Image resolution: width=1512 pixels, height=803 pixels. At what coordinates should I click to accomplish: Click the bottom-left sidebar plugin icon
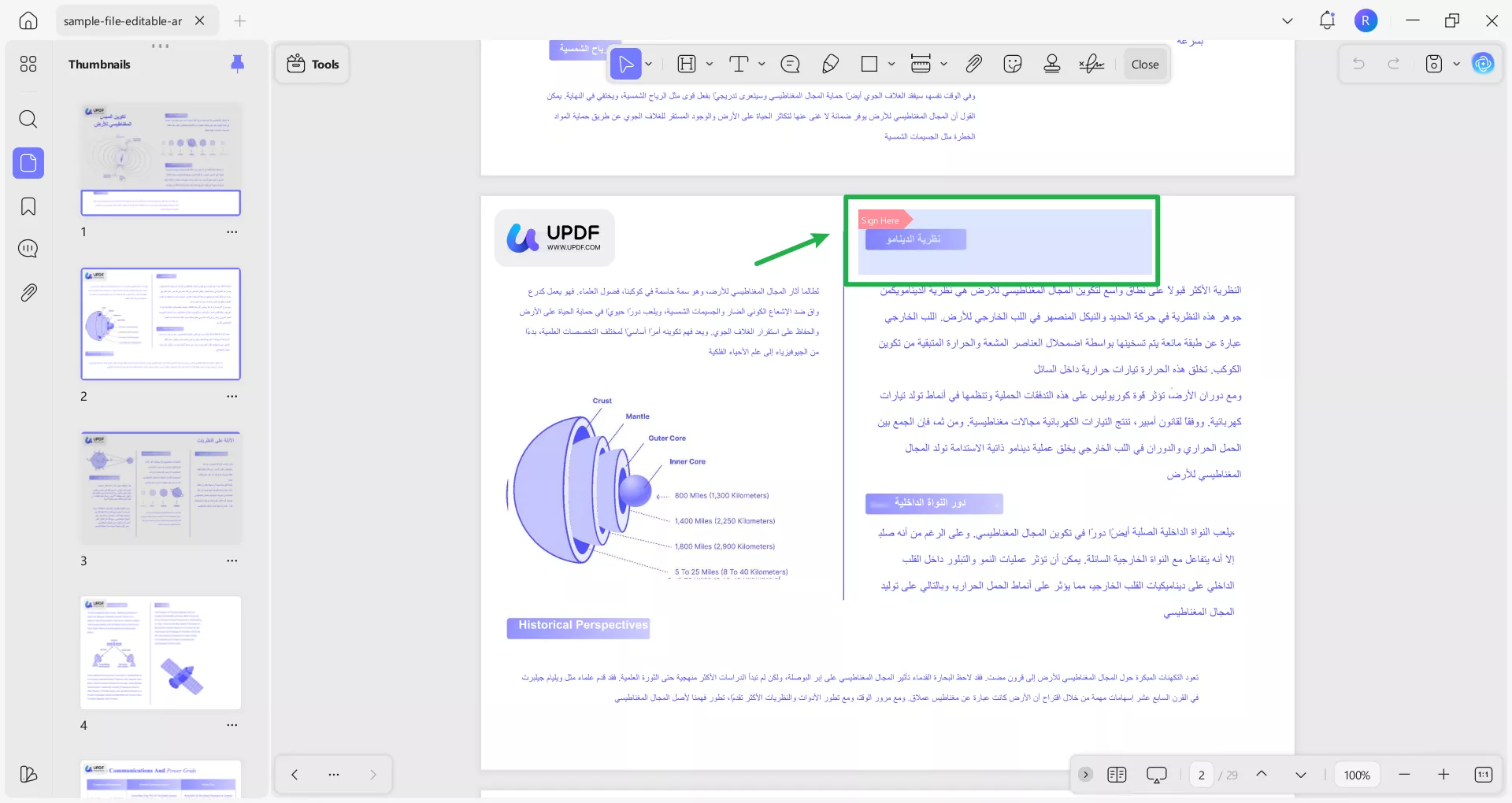[x=28, y=775]
